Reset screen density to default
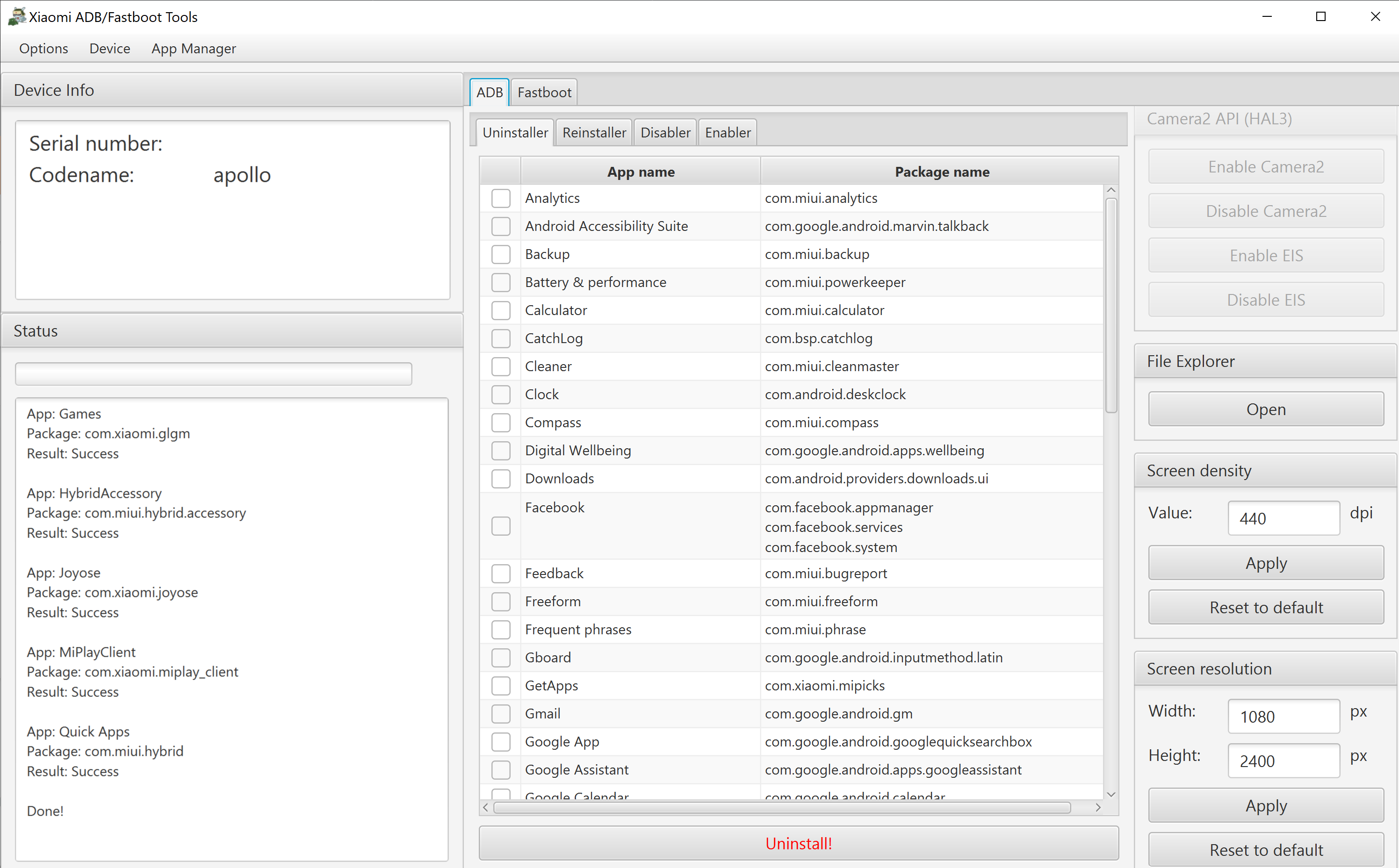The height and width of the screenshot is (868, 1399). tap(1265, 607)
